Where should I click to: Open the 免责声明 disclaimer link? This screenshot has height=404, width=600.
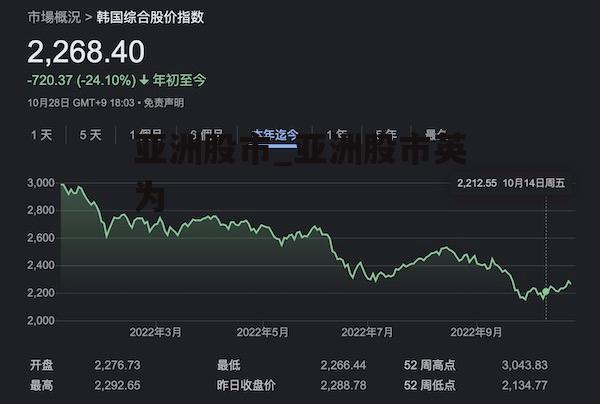(164, 103)
